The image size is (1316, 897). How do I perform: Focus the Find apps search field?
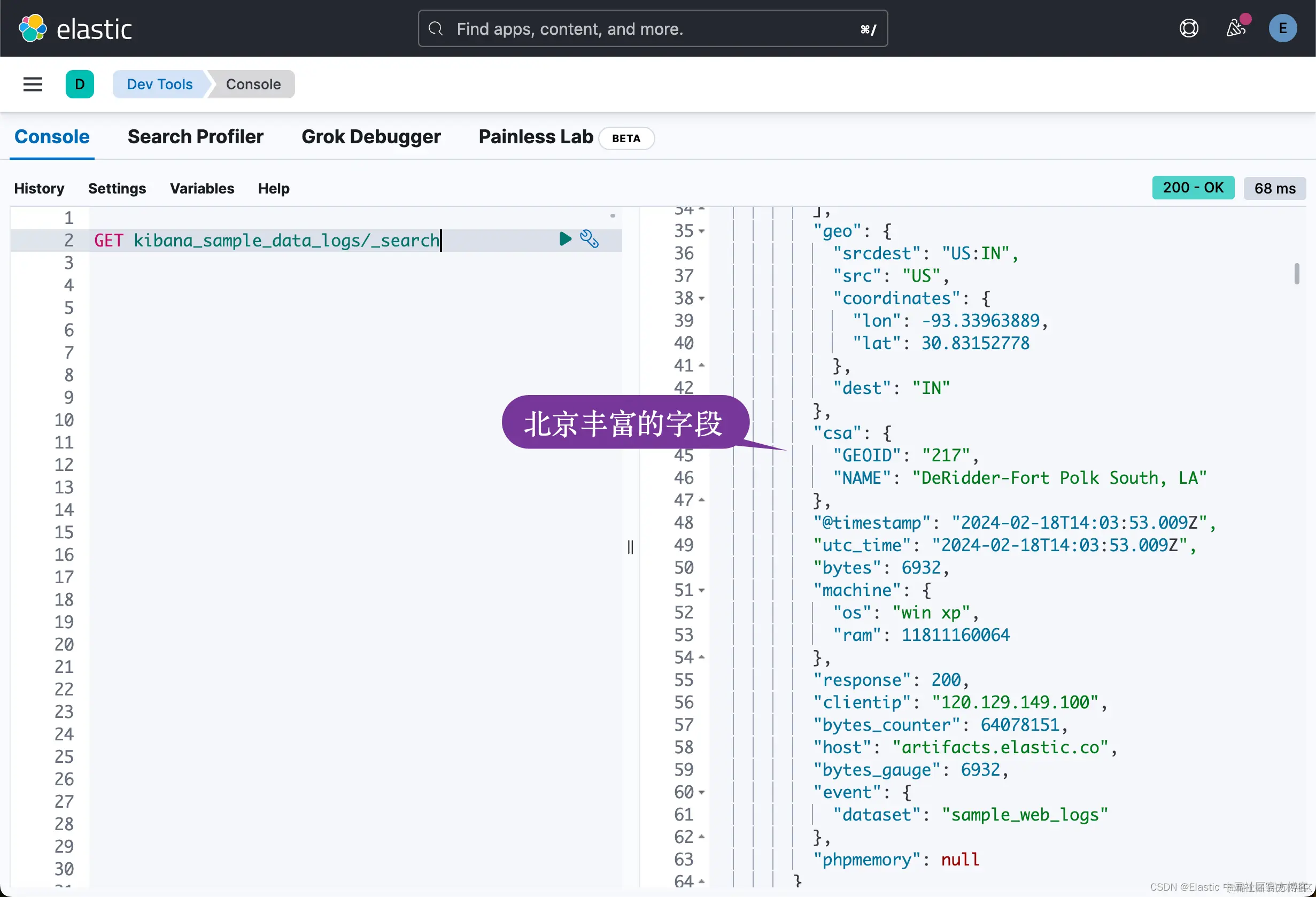coord(651,29)
